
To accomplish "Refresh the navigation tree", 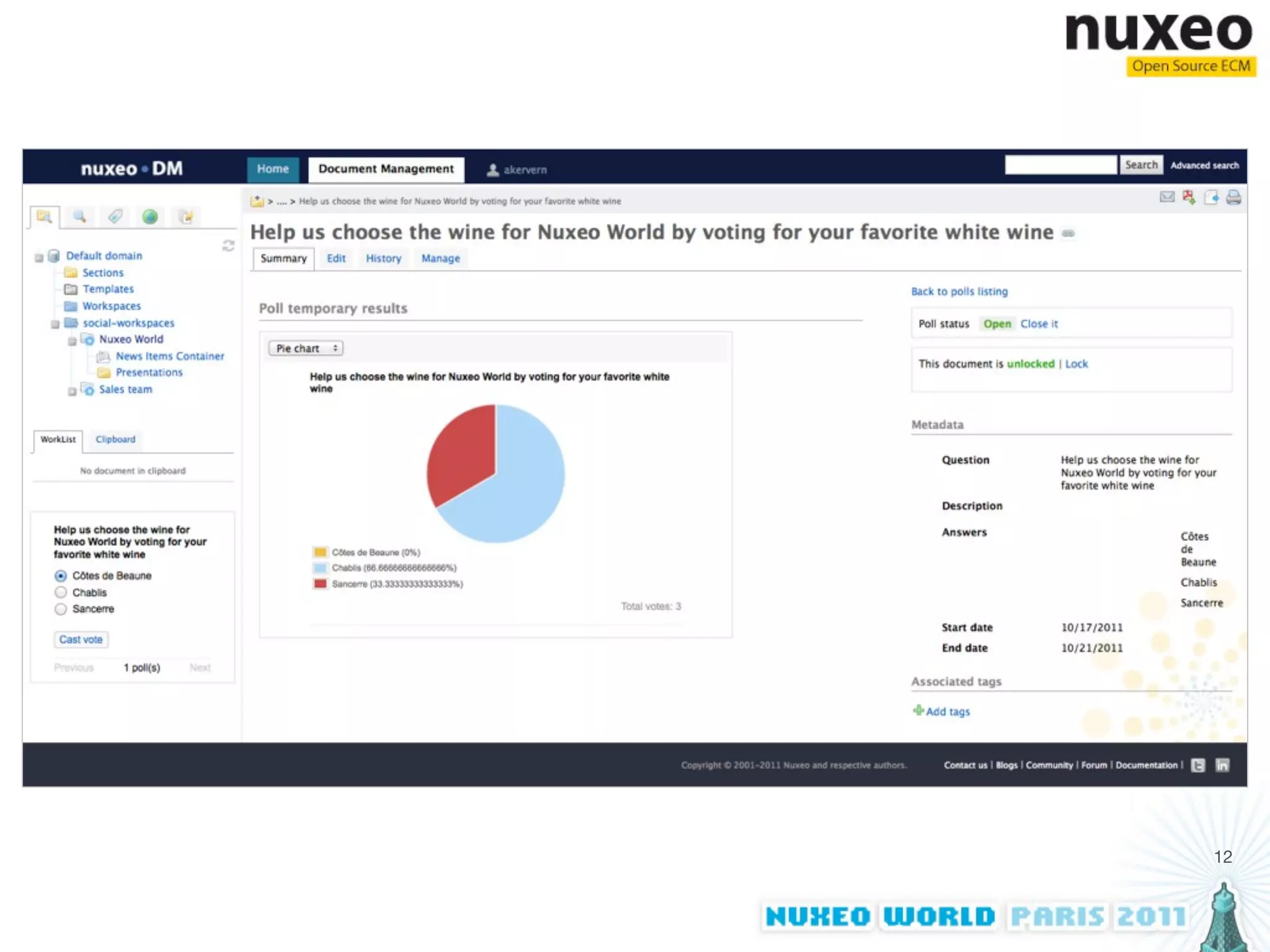I will [x=228, y=246].
